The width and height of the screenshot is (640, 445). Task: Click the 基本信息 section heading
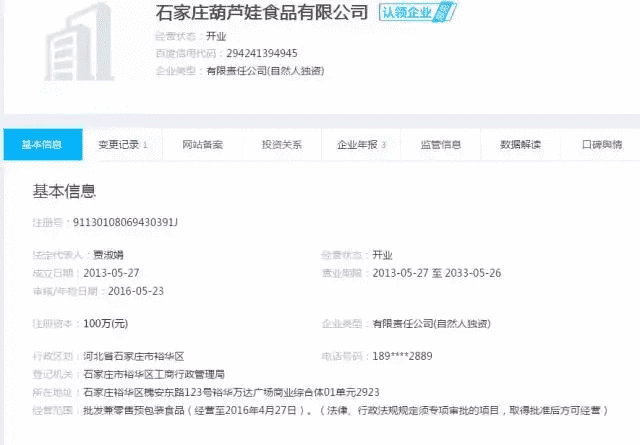click(x=64, y=191)
